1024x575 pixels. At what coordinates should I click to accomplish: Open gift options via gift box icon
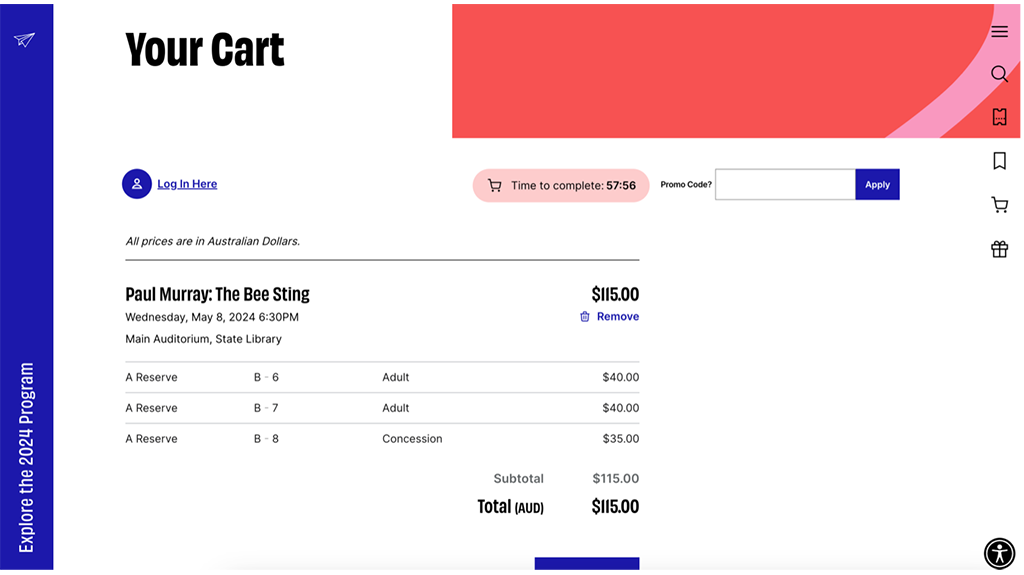[x=999, y=249]
